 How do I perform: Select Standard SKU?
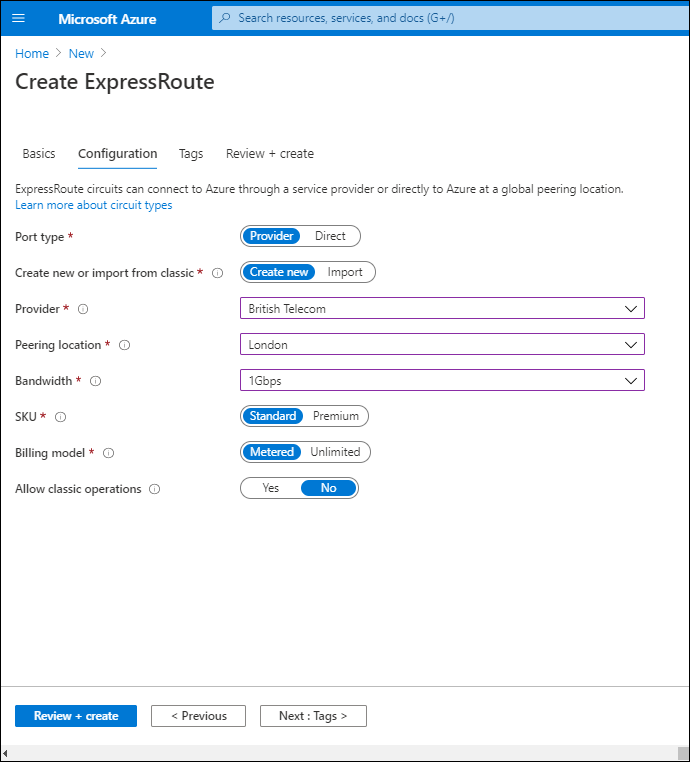click(273, 416)
